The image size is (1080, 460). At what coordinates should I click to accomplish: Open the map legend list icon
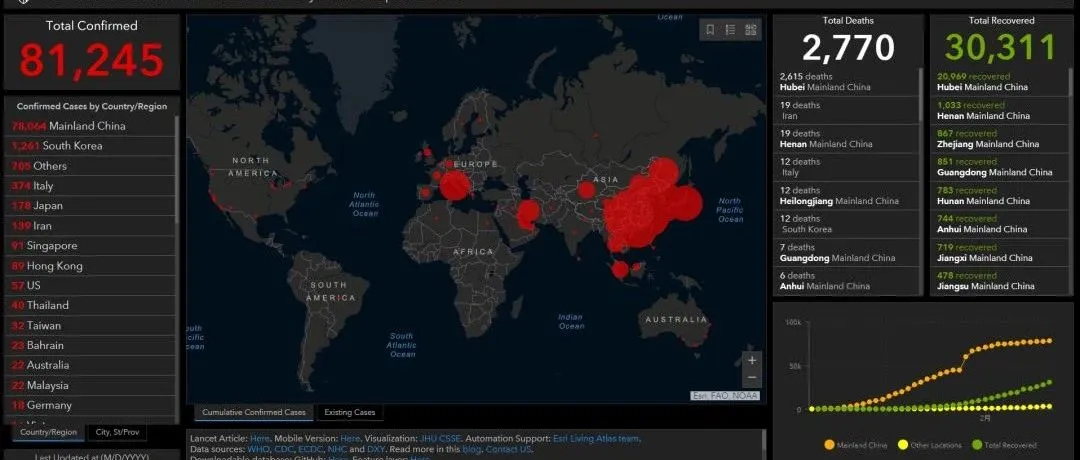[x=731, y=29]
